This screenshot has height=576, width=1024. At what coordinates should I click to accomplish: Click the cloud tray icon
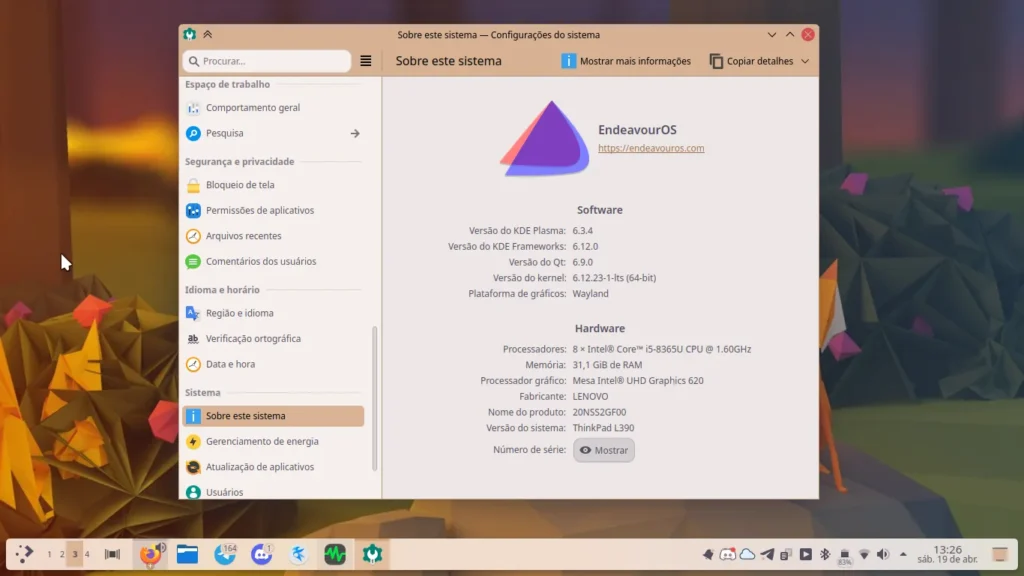point(747,554)
